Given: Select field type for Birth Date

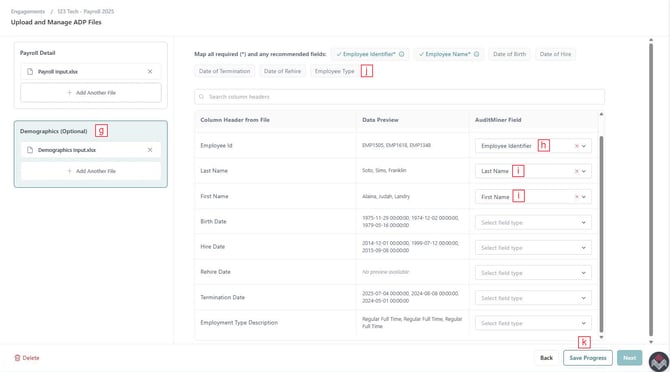Looking at the screenshot, I should tap(533, 223).
